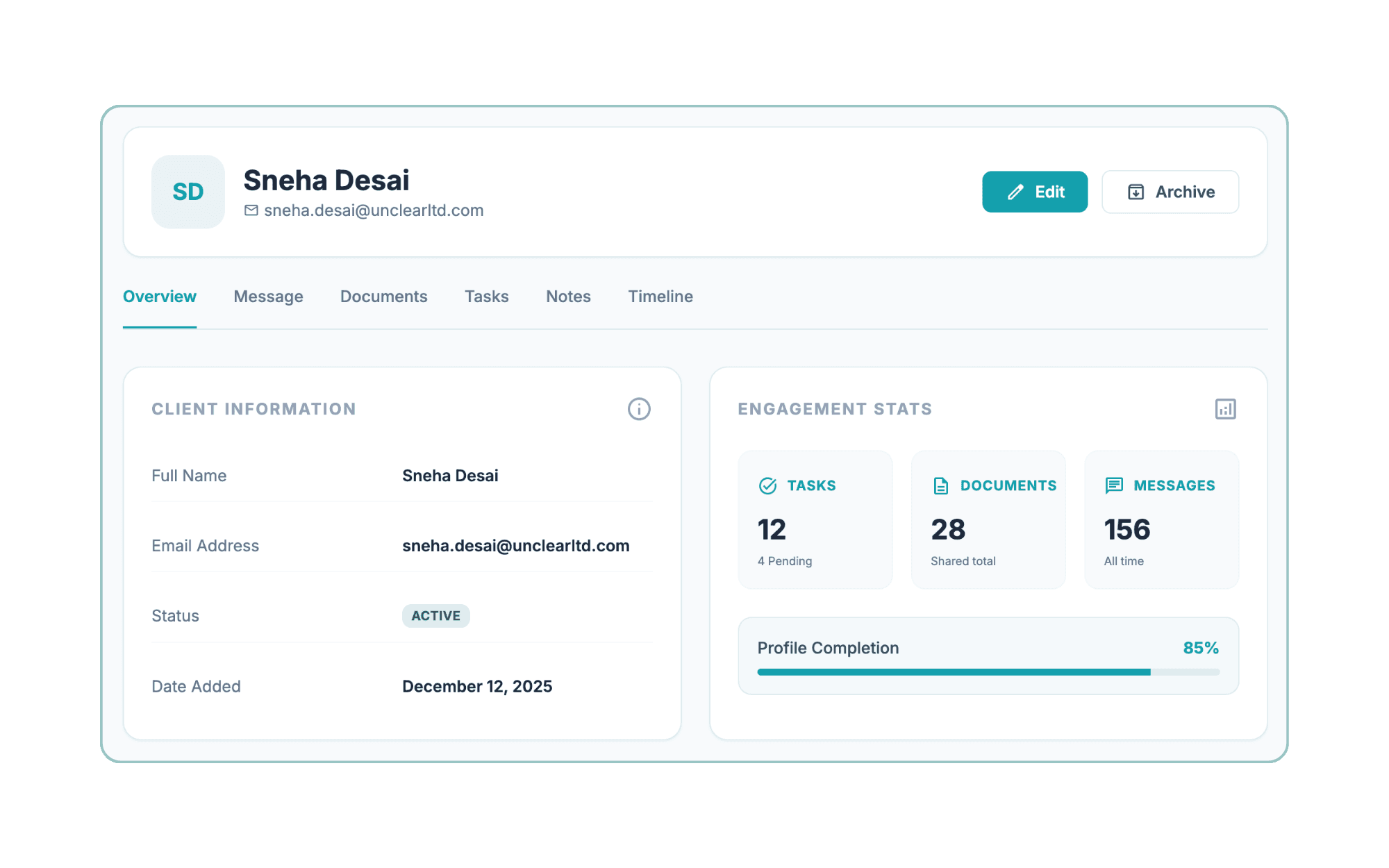1389x868 pixels.
Task: Click the info icon in Client Information
Action: pyautogui.click(x=639, y=409)
